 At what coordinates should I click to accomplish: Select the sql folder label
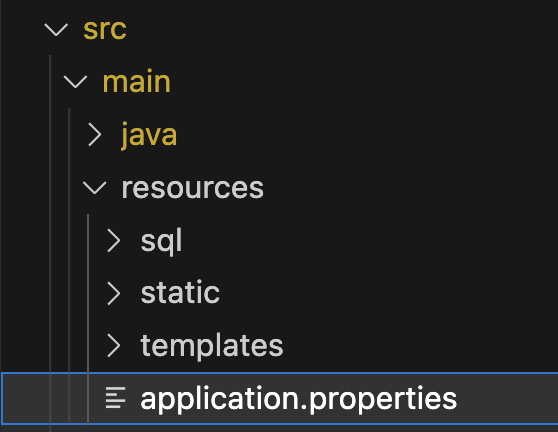(x=162, y=242)
